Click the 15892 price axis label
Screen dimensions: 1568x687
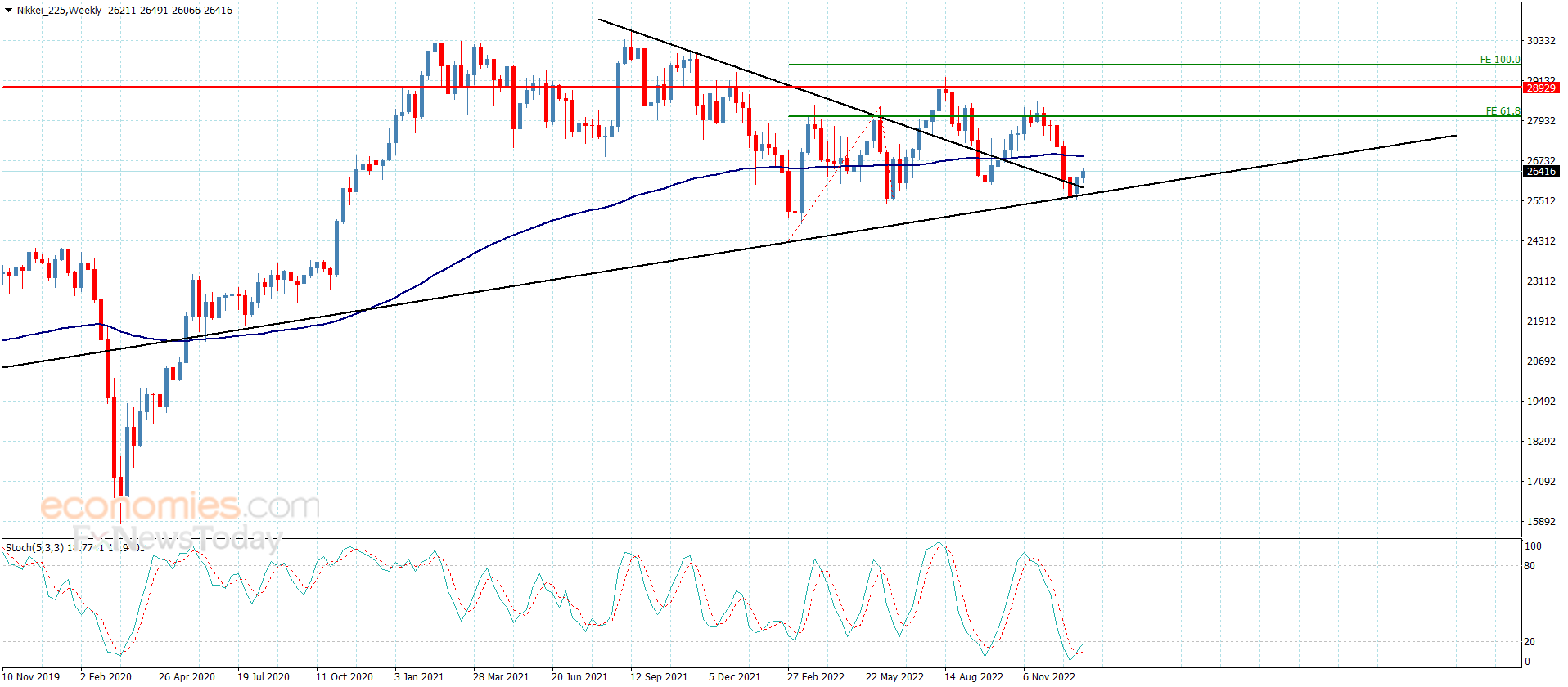1540,522
